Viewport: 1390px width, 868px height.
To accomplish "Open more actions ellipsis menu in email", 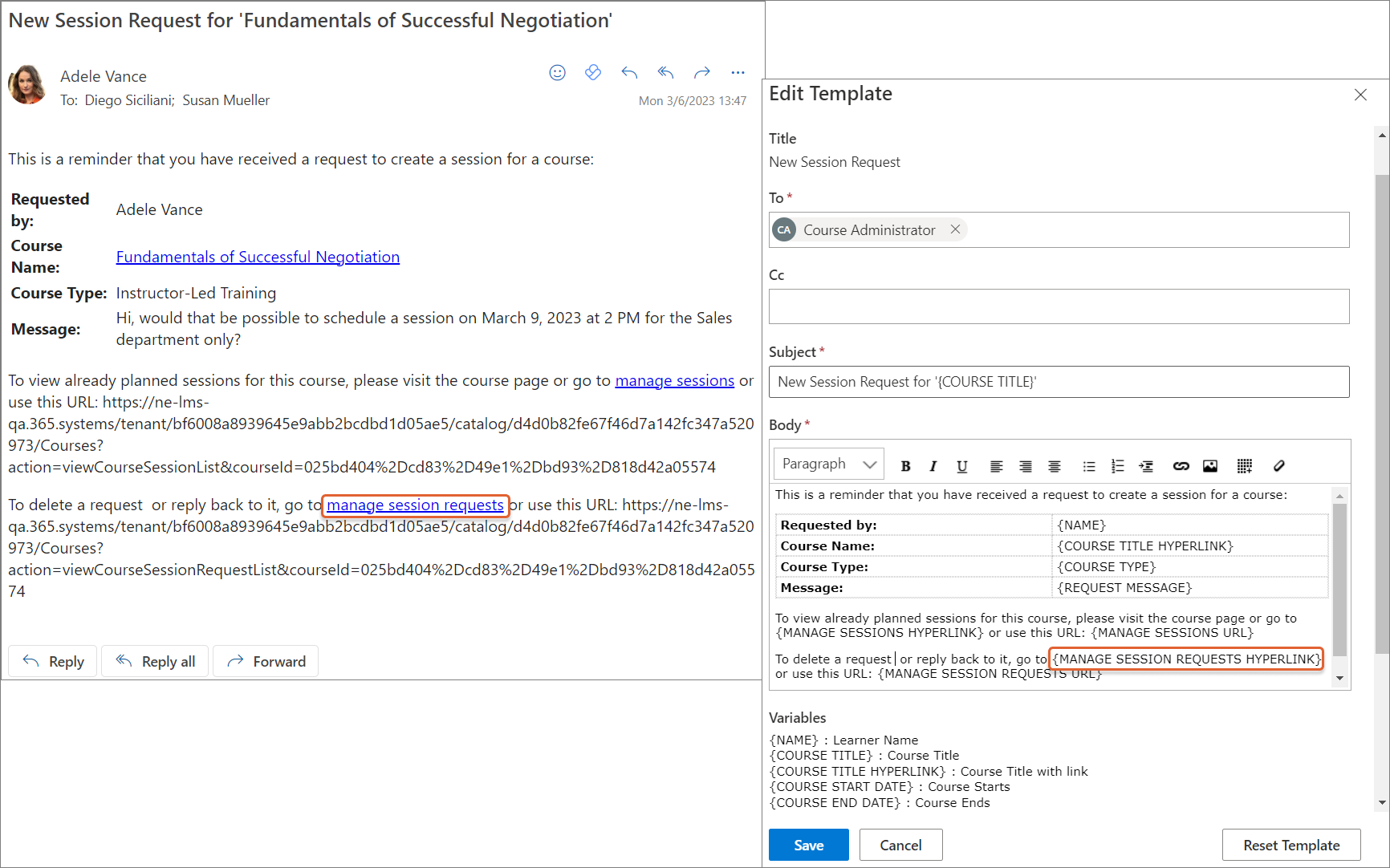I will pos(738,73).
